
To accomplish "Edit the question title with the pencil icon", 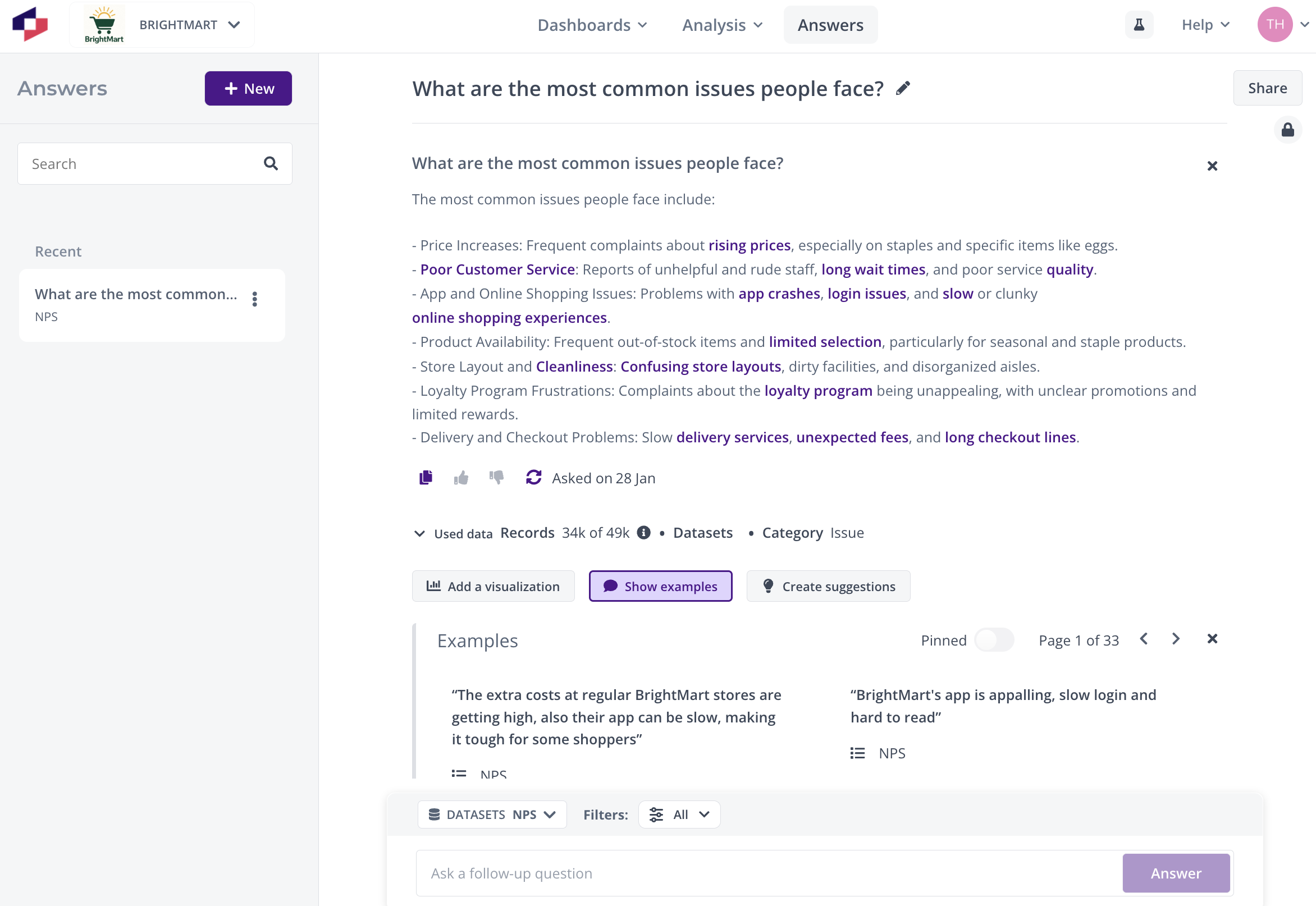I will coord(903,88).
